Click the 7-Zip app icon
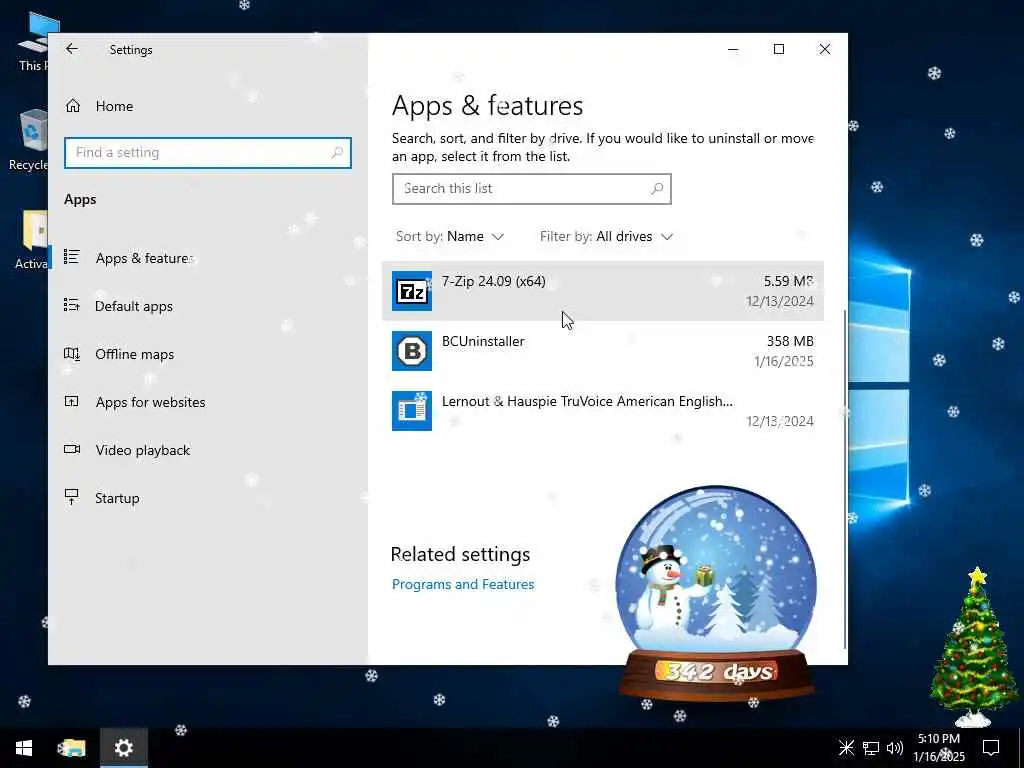This screenshot has height=768, width=1024. pyautogui.click(x=411, y=291)
